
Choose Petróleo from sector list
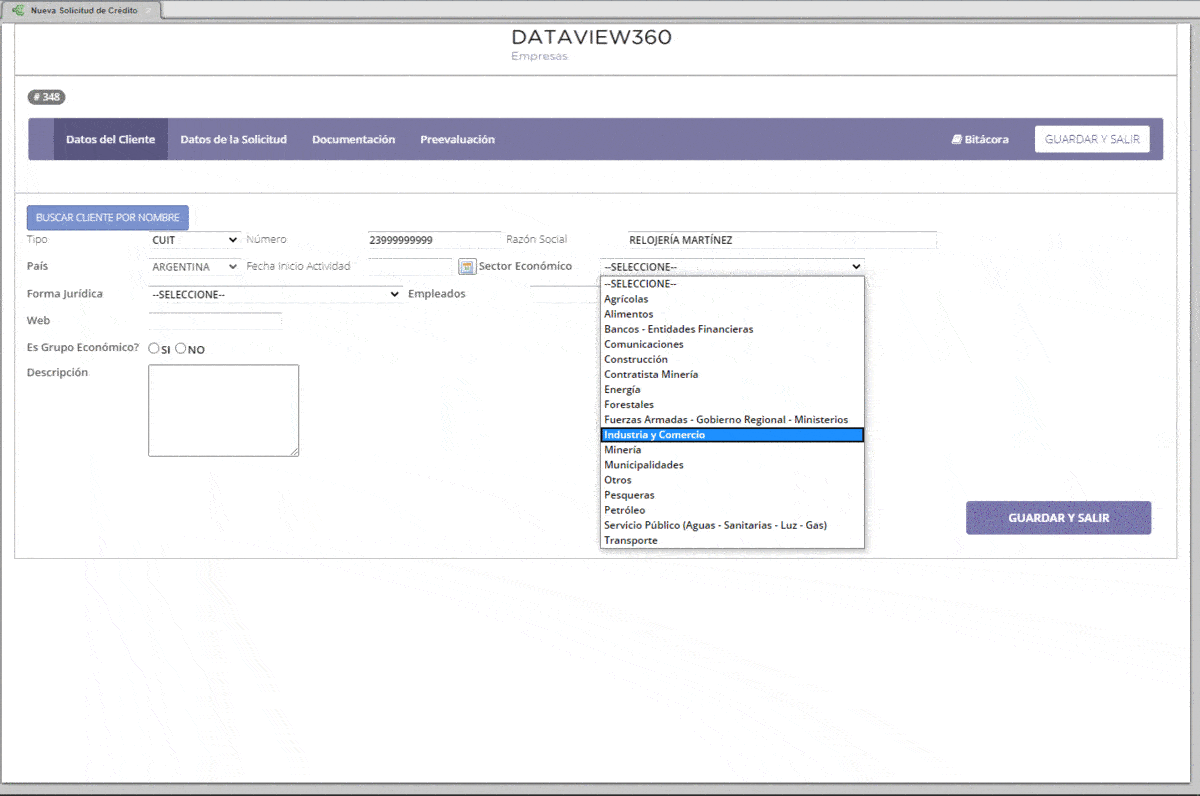732,510
